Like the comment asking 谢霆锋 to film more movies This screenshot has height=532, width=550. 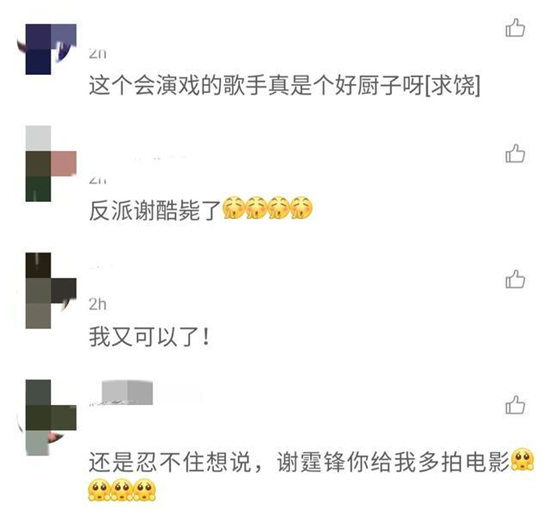[515, 405]
